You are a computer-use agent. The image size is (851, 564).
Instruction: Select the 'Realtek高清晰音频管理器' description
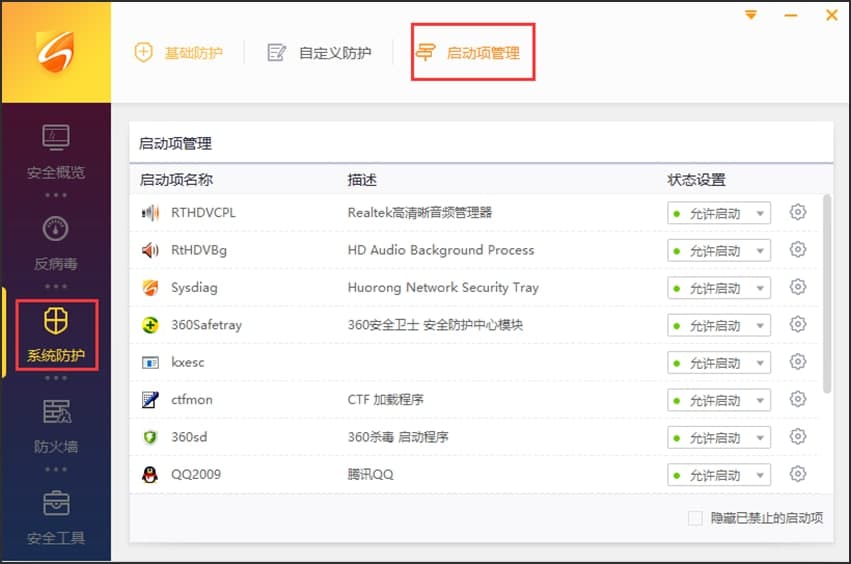click(x=420, y=213)
